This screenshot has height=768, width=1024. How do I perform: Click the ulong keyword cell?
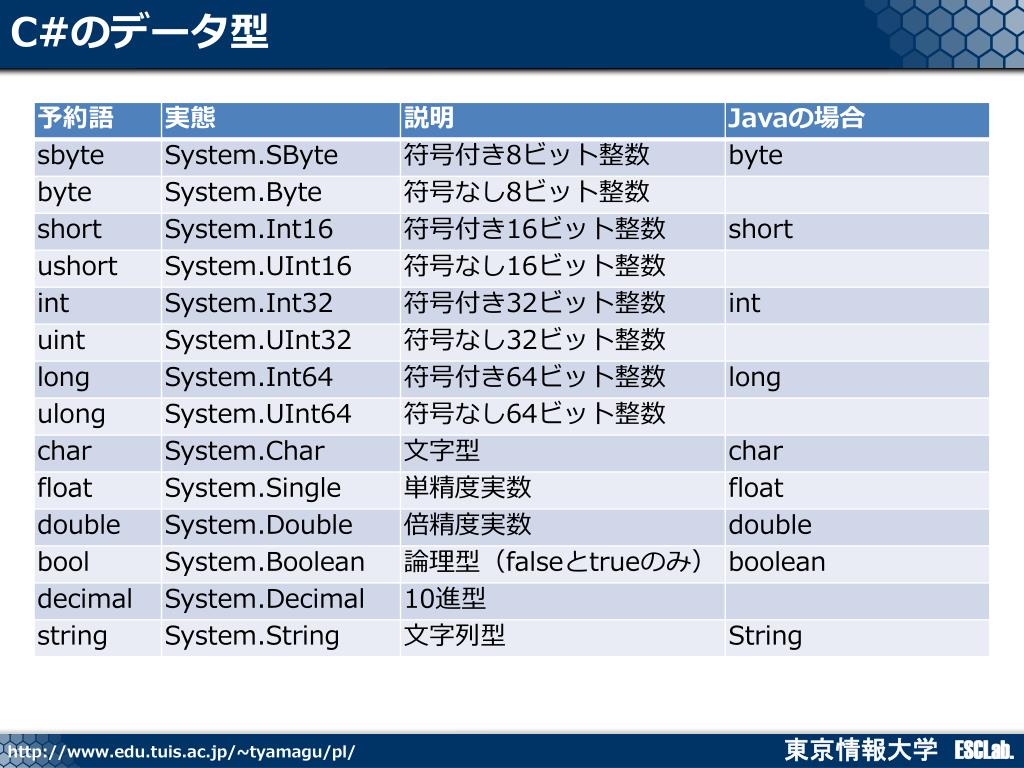(x=97, y=415)
